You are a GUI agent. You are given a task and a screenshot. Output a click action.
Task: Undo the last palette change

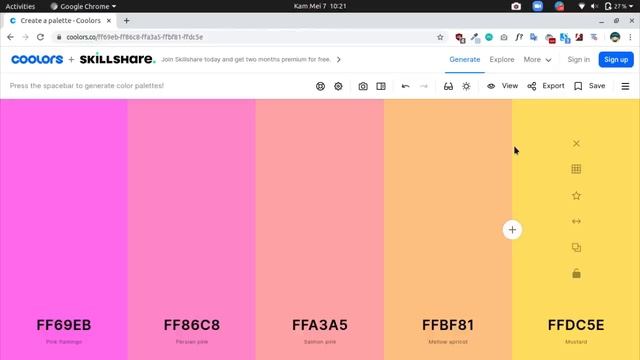[405, 86]
